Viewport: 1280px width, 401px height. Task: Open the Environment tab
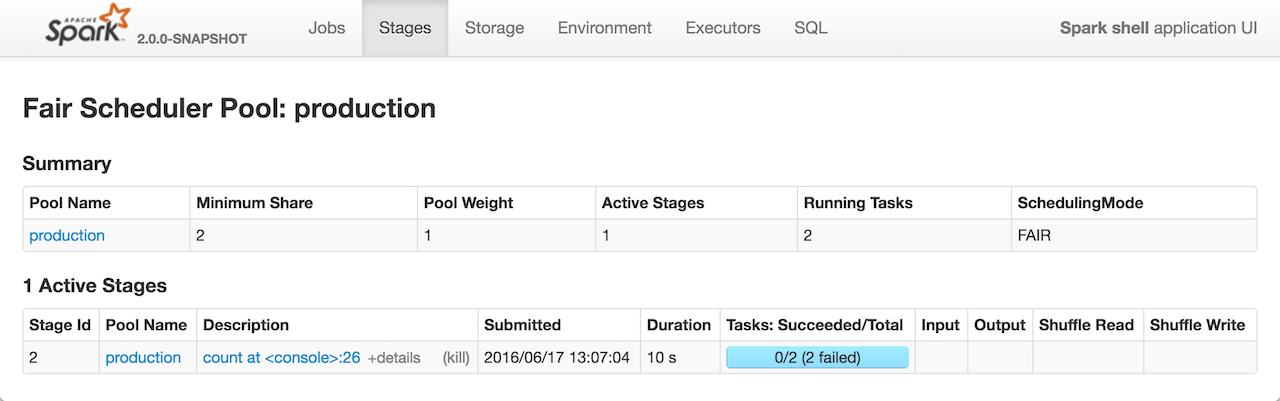click(605, 28)
